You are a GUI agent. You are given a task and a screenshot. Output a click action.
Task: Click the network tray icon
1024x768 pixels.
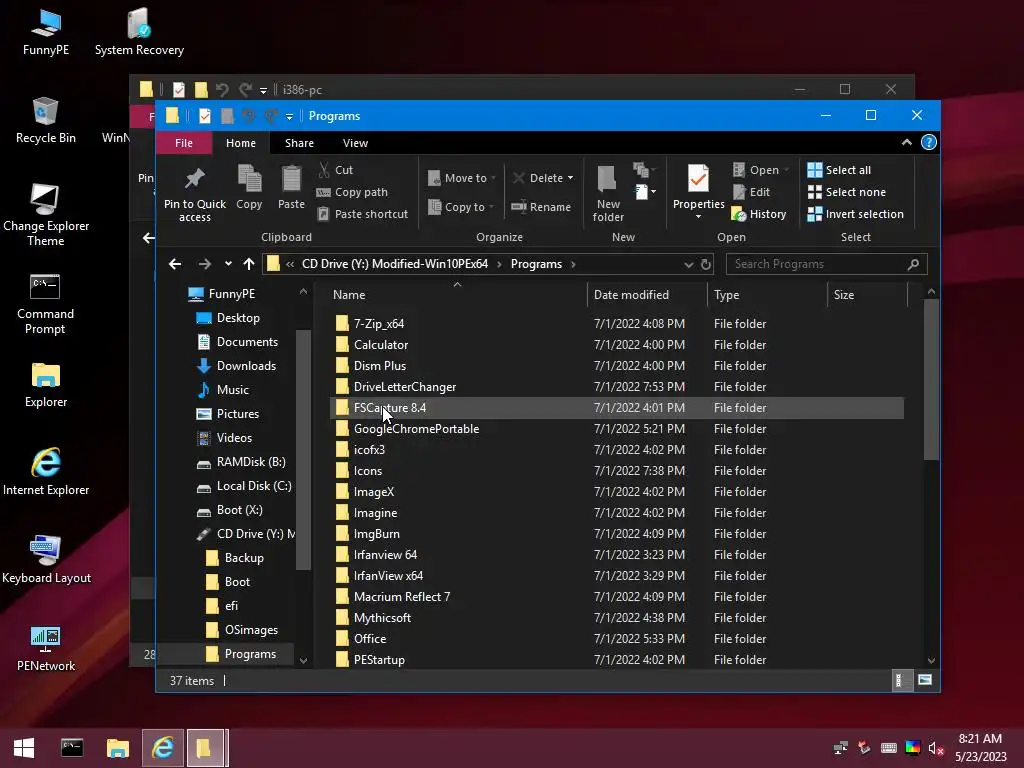(x=841, y=748)
